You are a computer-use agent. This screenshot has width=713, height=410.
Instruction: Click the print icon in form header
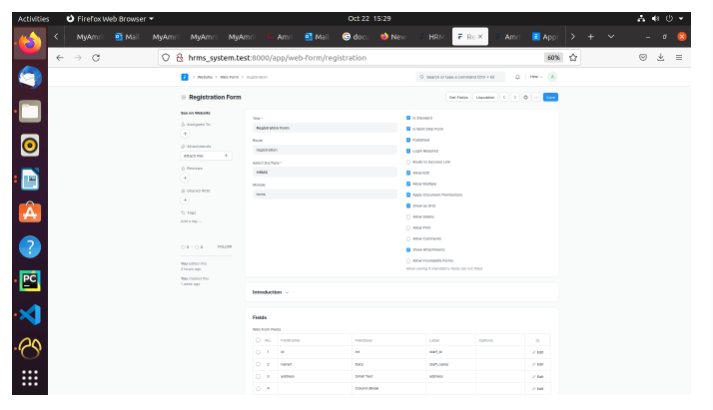click(526, 97)
